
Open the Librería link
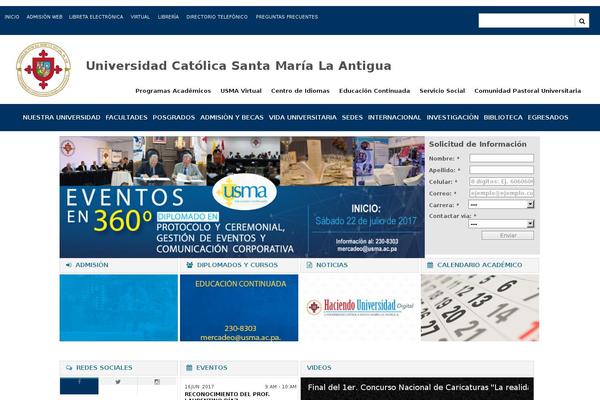(168, 17)
